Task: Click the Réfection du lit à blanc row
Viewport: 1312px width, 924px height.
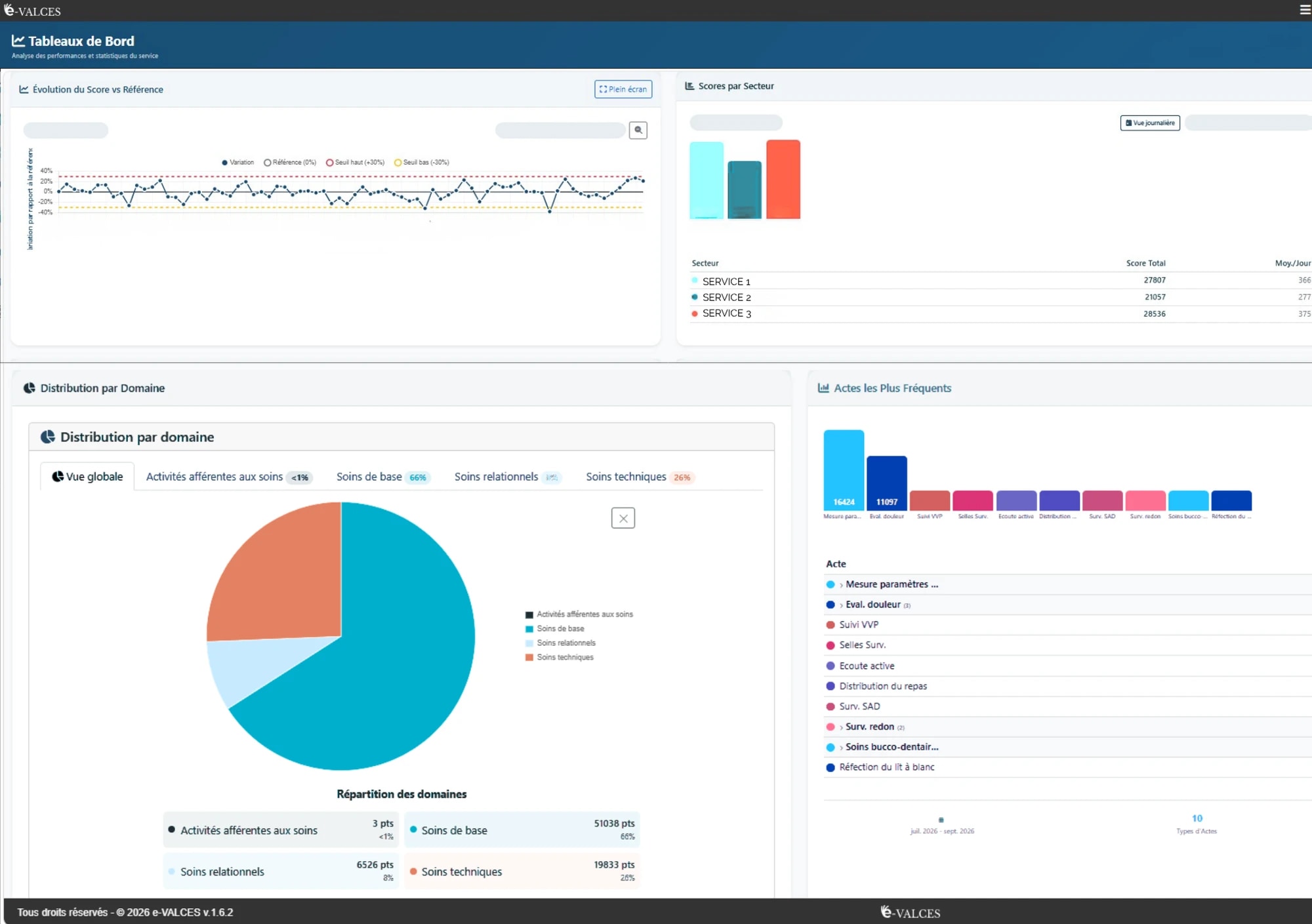Action: click(1067, 767)
